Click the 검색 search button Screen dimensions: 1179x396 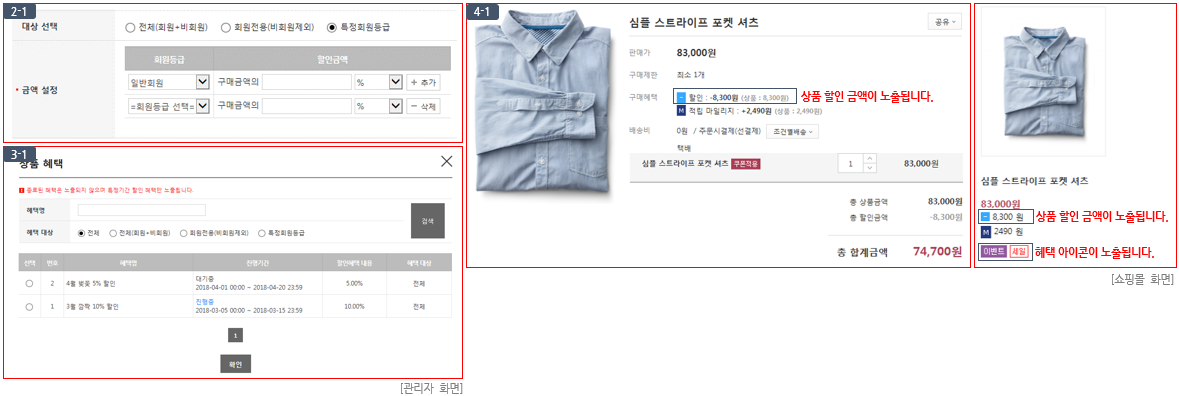coord(428,221)
